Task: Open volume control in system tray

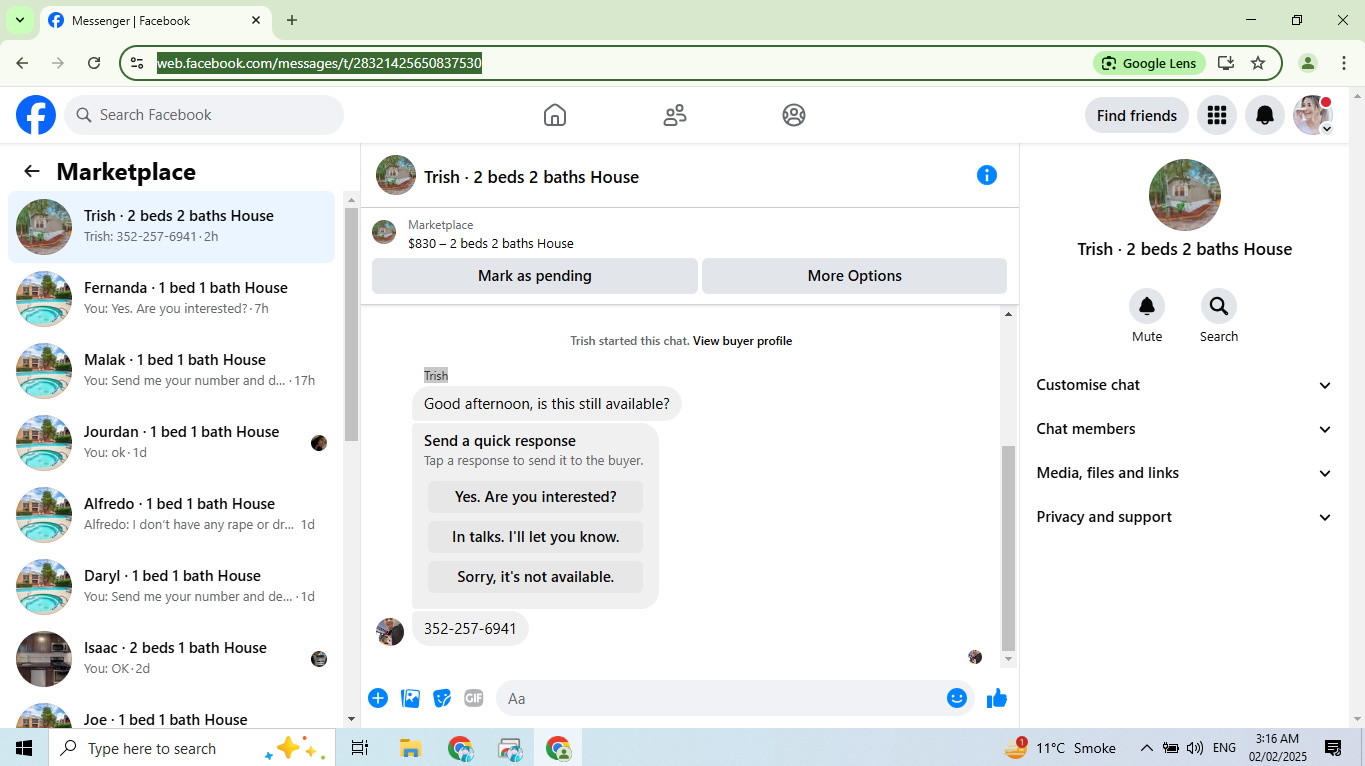Action: 1195,748
